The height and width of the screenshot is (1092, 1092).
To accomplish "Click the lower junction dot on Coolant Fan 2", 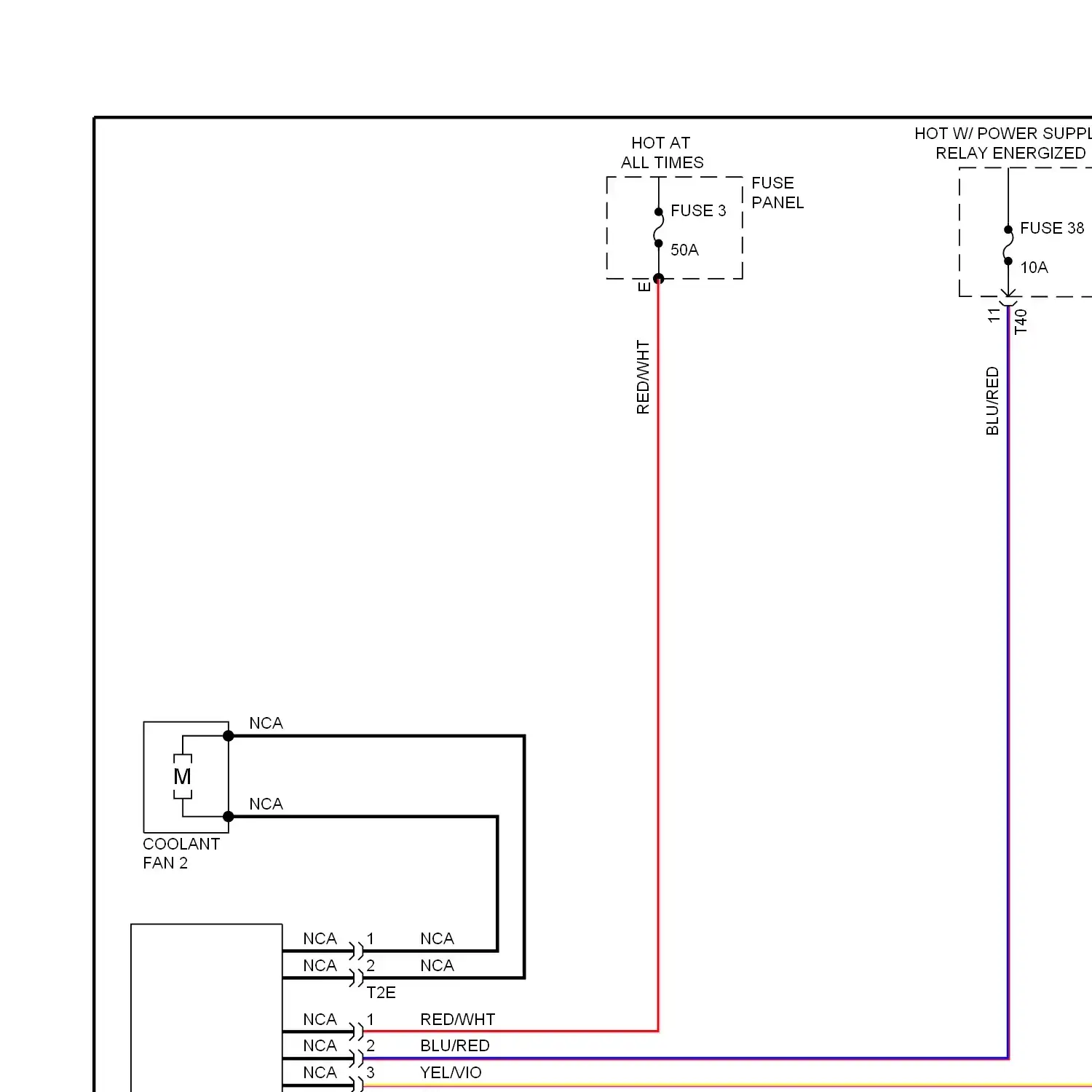I will click(229, 817).
